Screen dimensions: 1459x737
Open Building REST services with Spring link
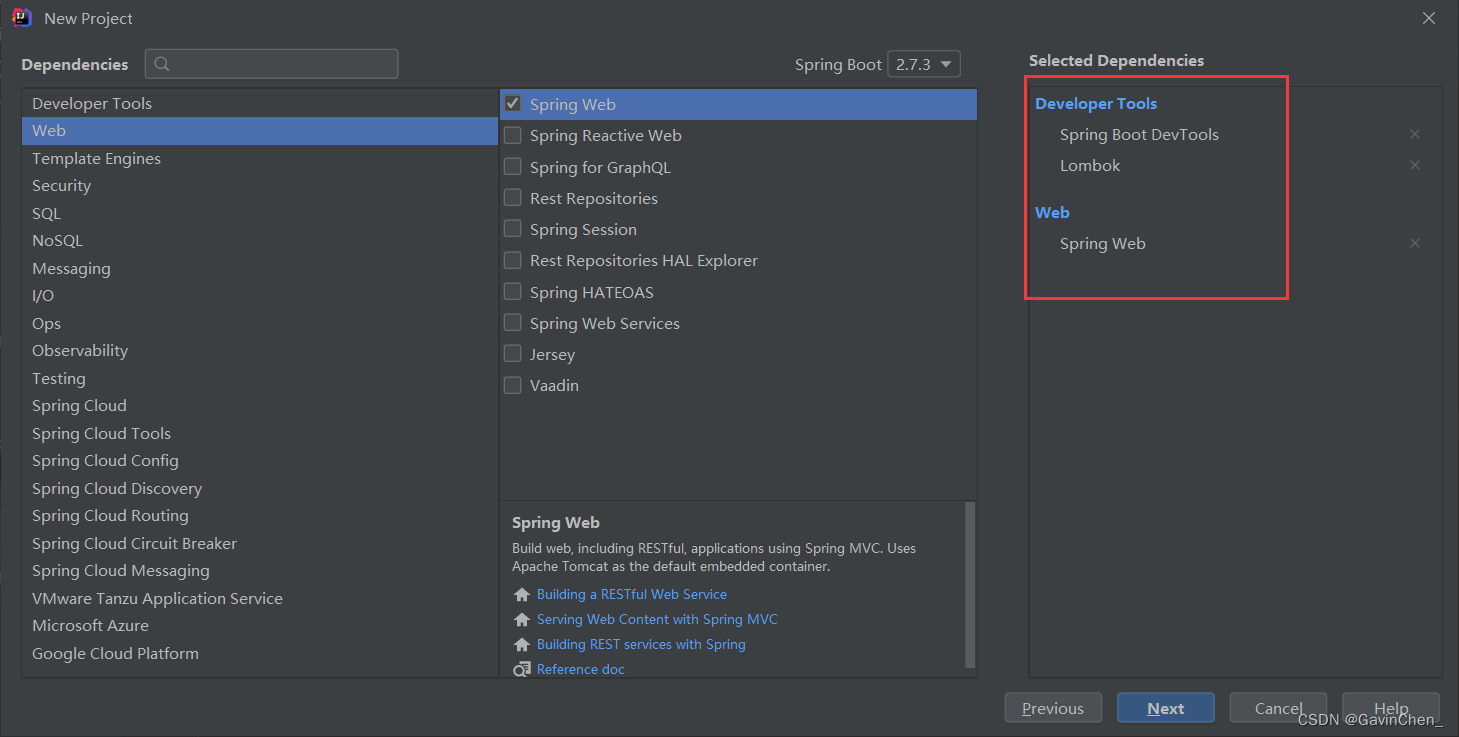[641, 644]
